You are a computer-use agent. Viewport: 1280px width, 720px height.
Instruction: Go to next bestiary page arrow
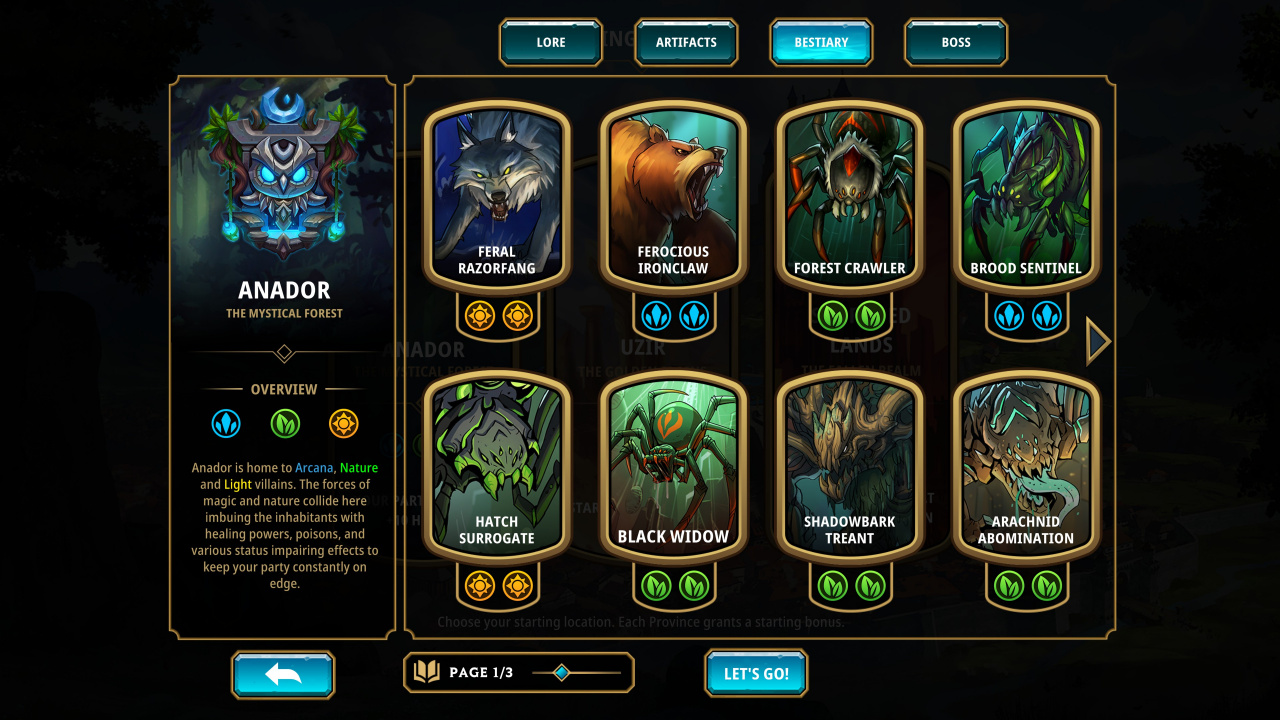[x=1098, y=342]
